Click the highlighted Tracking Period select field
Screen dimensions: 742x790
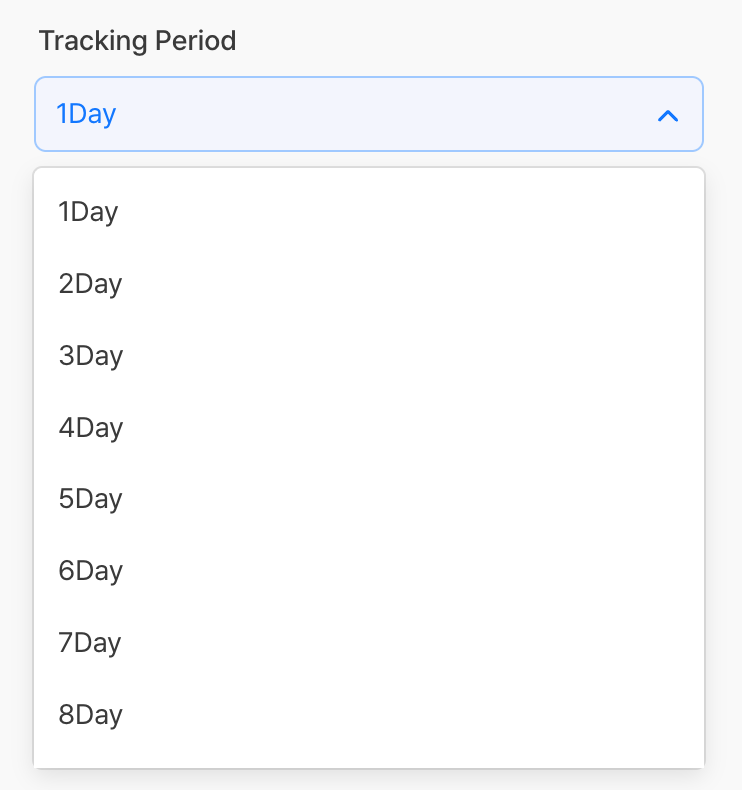(x=368, y=114)
